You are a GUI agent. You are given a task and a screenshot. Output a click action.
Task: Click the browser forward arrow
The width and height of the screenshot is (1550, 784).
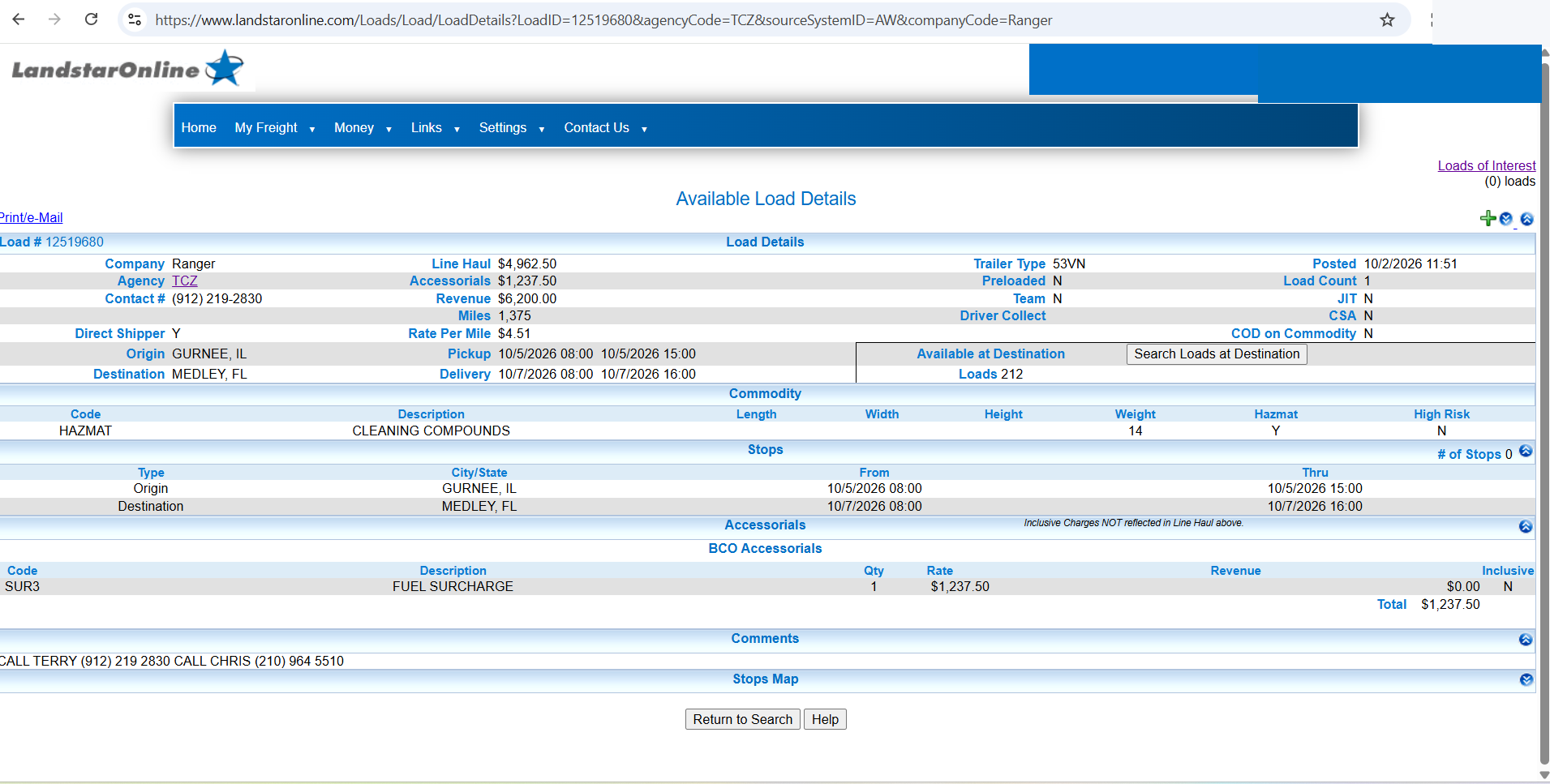point(54,19)
